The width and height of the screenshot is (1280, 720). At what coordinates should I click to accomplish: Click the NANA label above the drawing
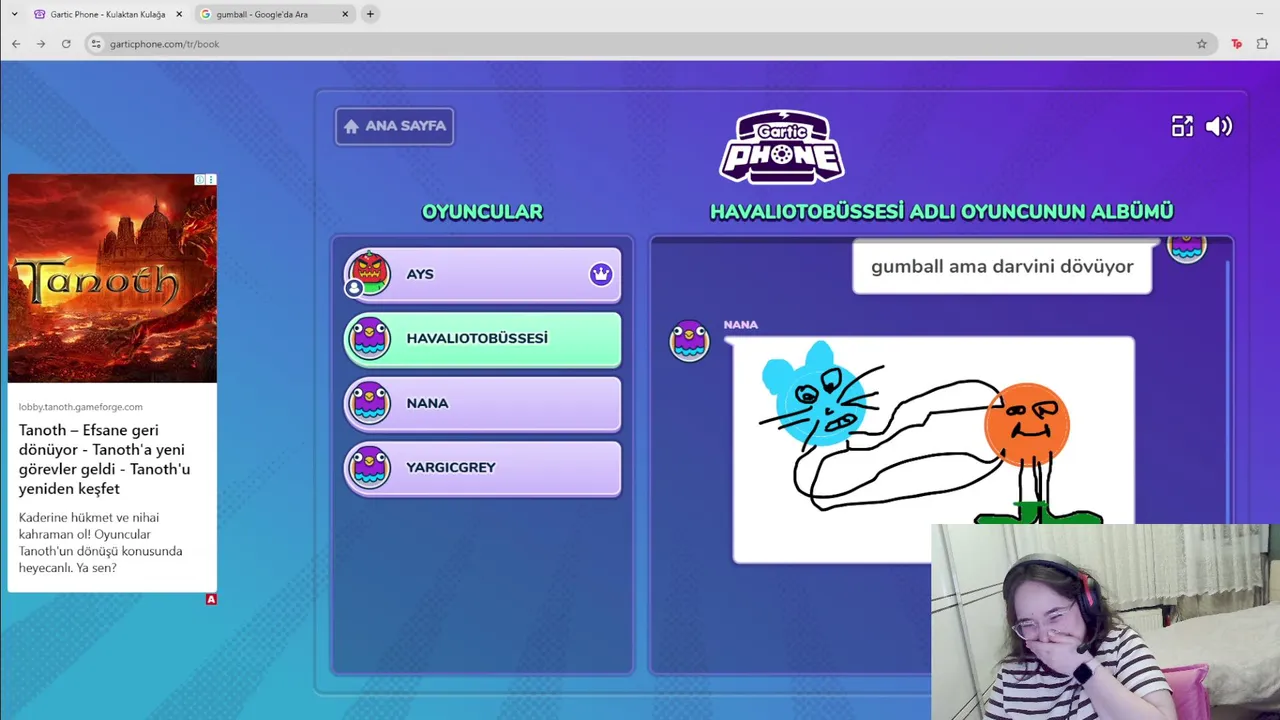pos(741,324)
